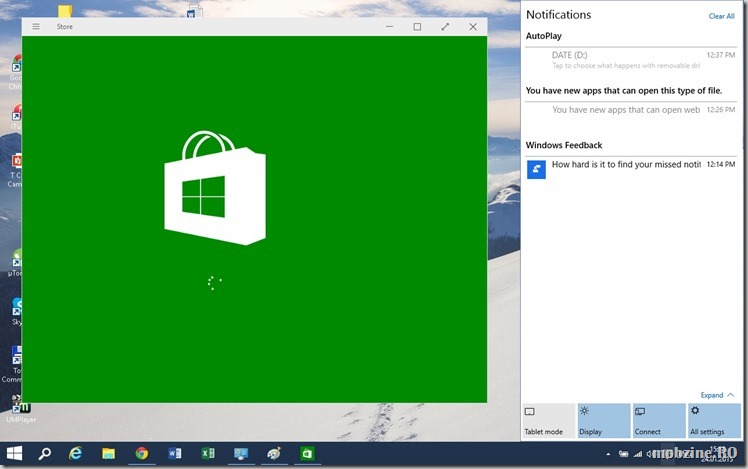Viewport: 748px width, 469px height.
Task: Open Connect quick action tile
Action: tap(659, 420)
